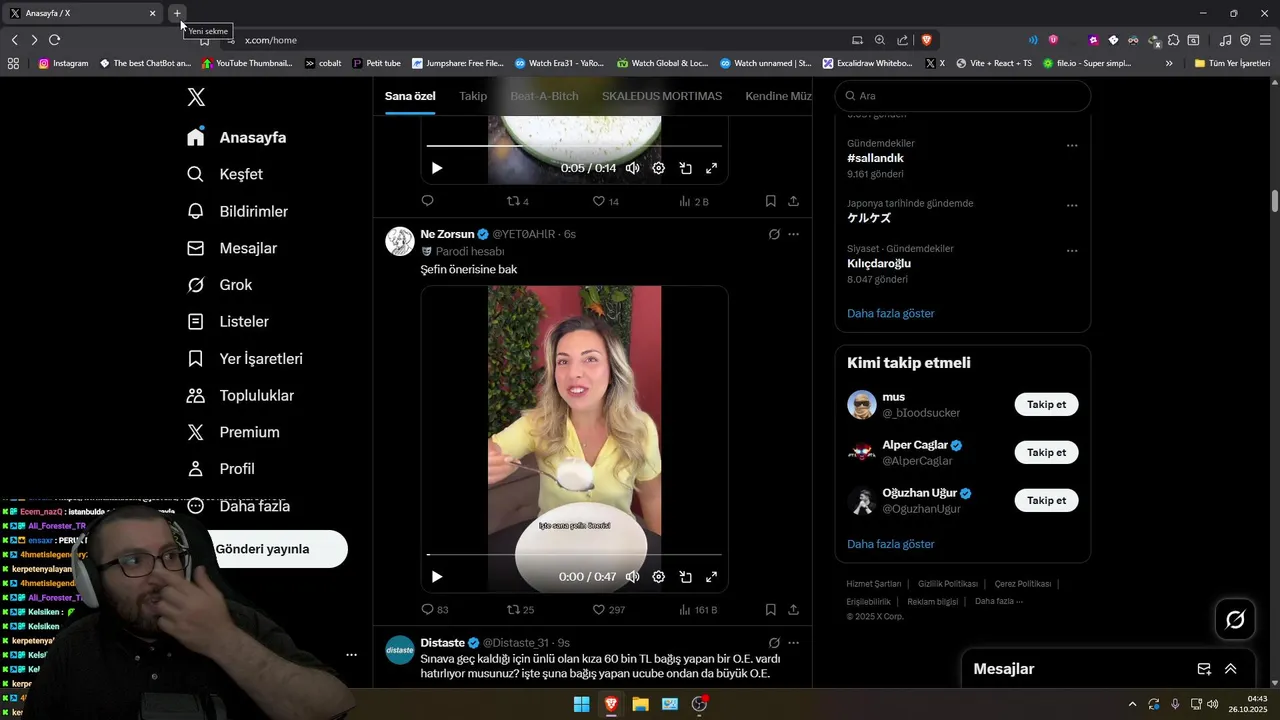This screenshot has width=1280, height=720.
Task: Open the X logo home link
Action: (x=196, y=97)
